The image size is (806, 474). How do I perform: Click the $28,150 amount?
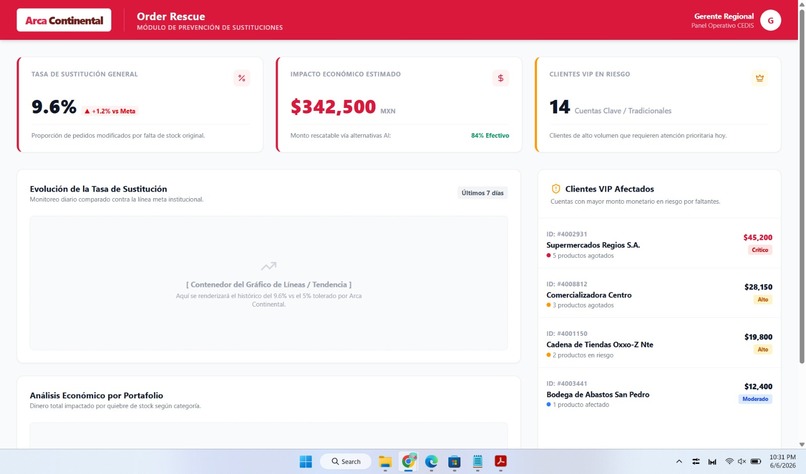[x=758, y=287]
